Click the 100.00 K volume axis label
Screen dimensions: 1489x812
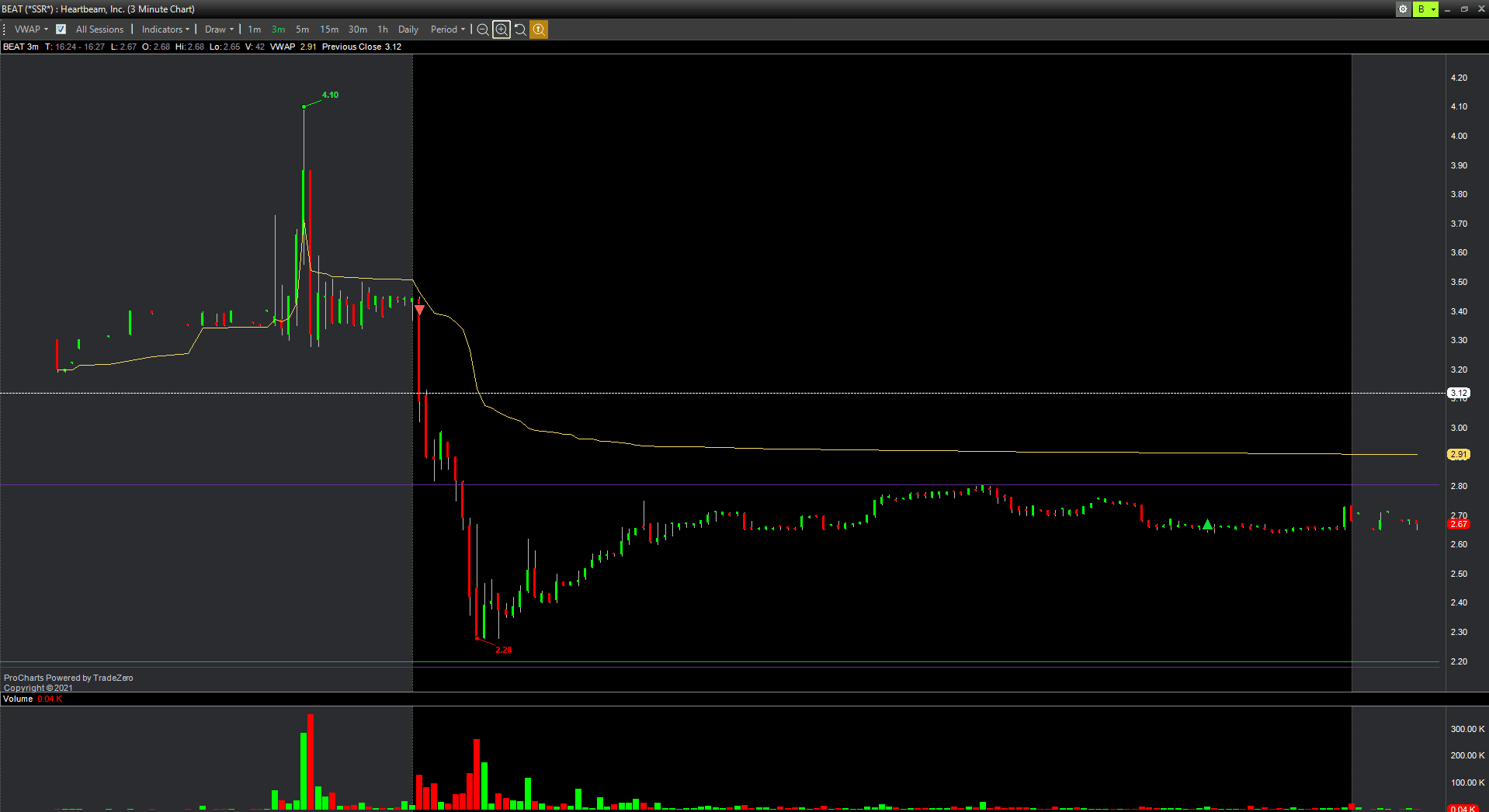[x=1467, y=783]
